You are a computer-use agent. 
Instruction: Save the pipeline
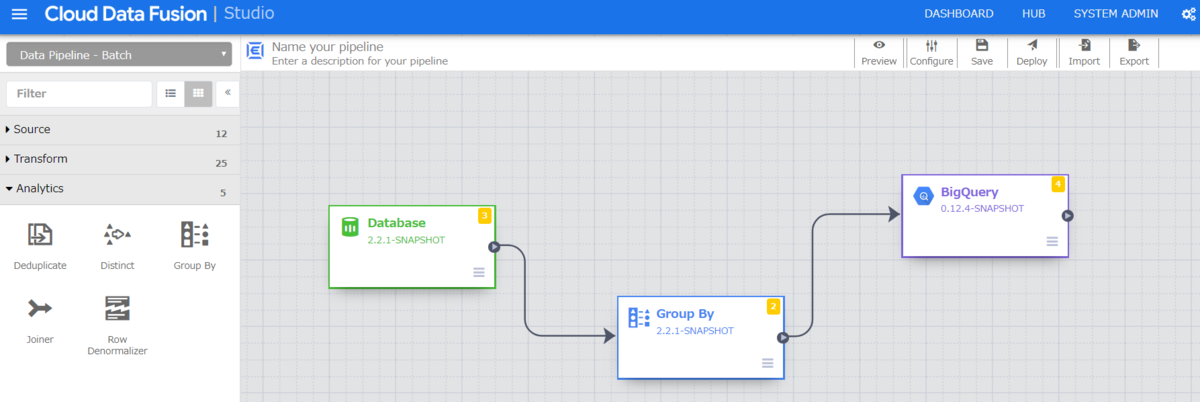click(982, 53)
